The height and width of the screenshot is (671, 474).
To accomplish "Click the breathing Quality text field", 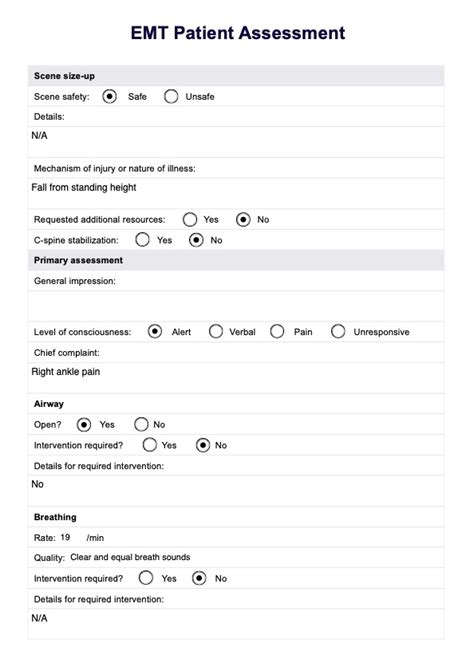I will [255, 557].
